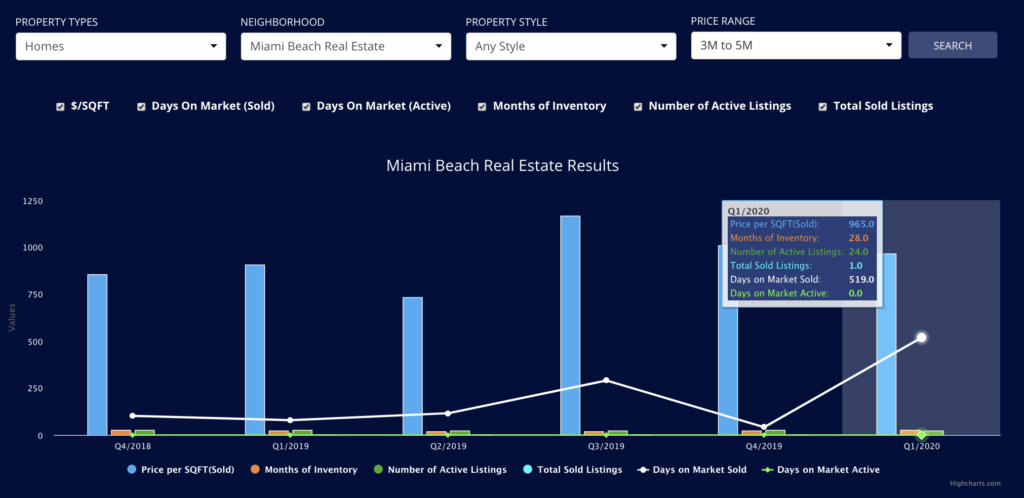Toggle Days on Market Active legend line
Screen dimensions: 1024x498
point(821,469)
